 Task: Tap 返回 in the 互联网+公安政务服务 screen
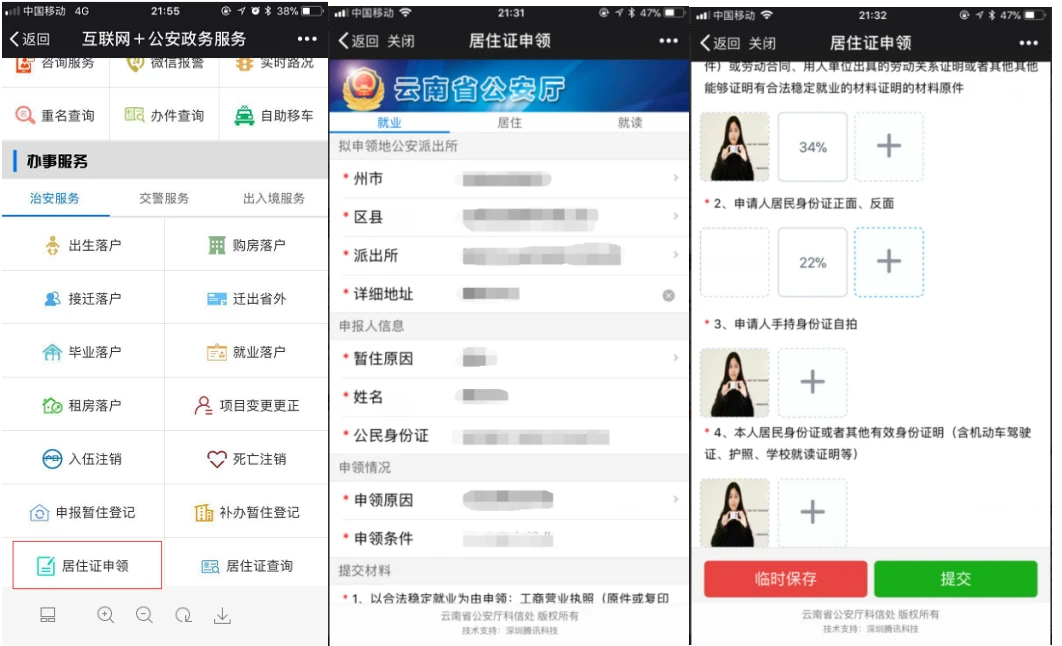[x=30, y=39]
